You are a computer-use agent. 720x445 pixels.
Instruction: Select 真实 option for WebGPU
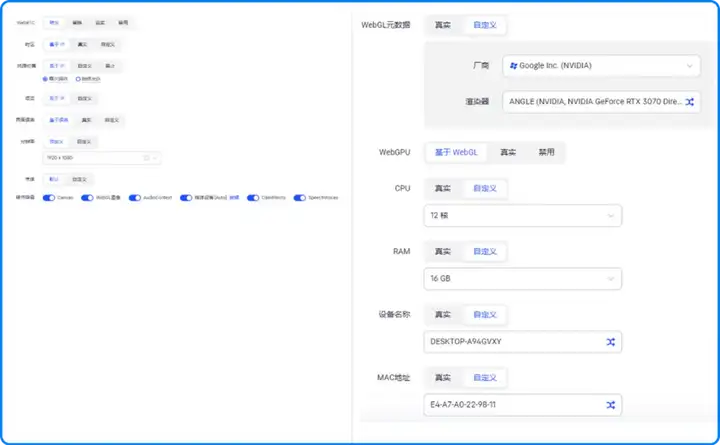pyautogui.click(x=508, y=153)
